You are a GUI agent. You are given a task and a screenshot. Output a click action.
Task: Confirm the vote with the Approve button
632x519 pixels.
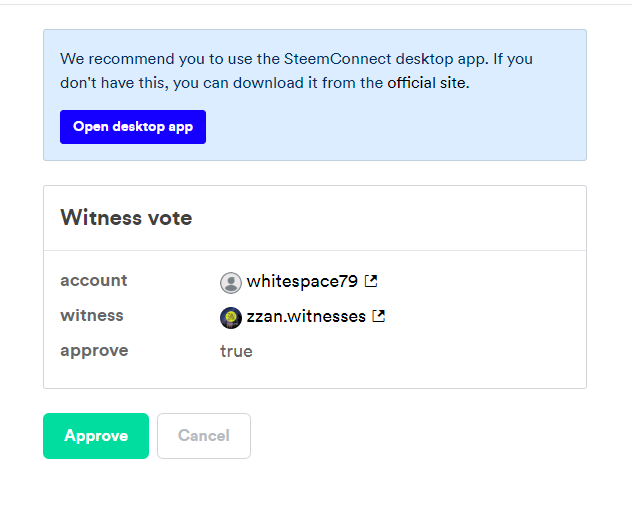coord(96,436)
